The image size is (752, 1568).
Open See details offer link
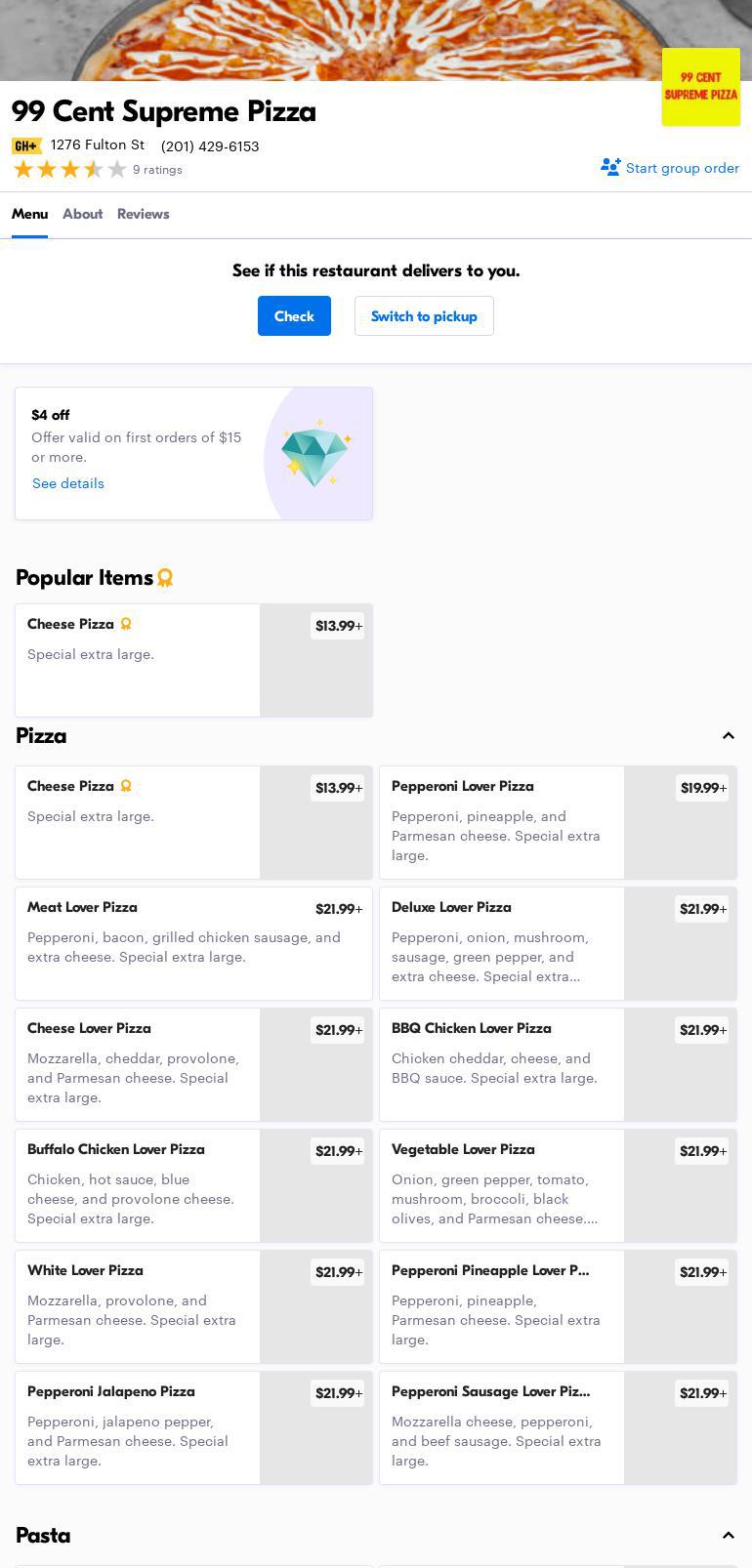(x=68, y=483)
